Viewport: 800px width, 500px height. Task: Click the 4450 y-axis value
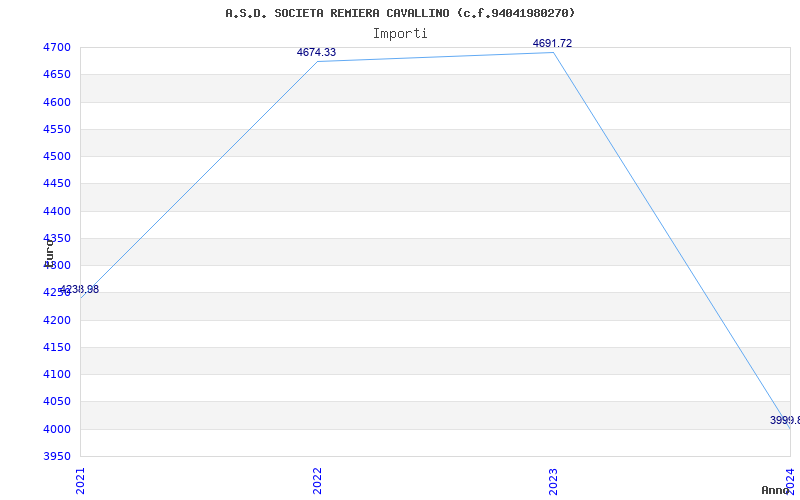57,184
